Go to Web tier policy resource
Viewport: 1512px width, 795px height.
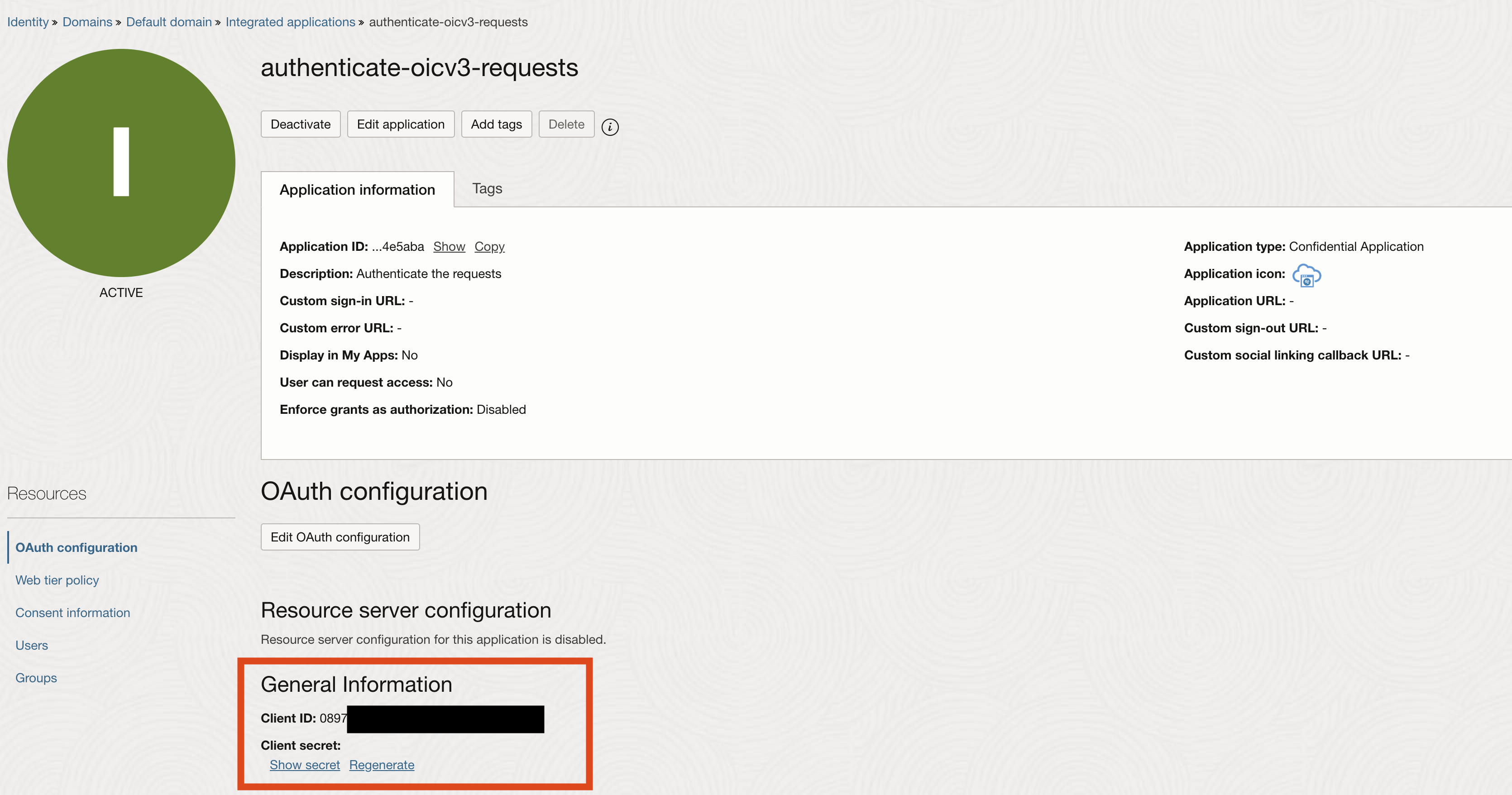click(57, 580)
